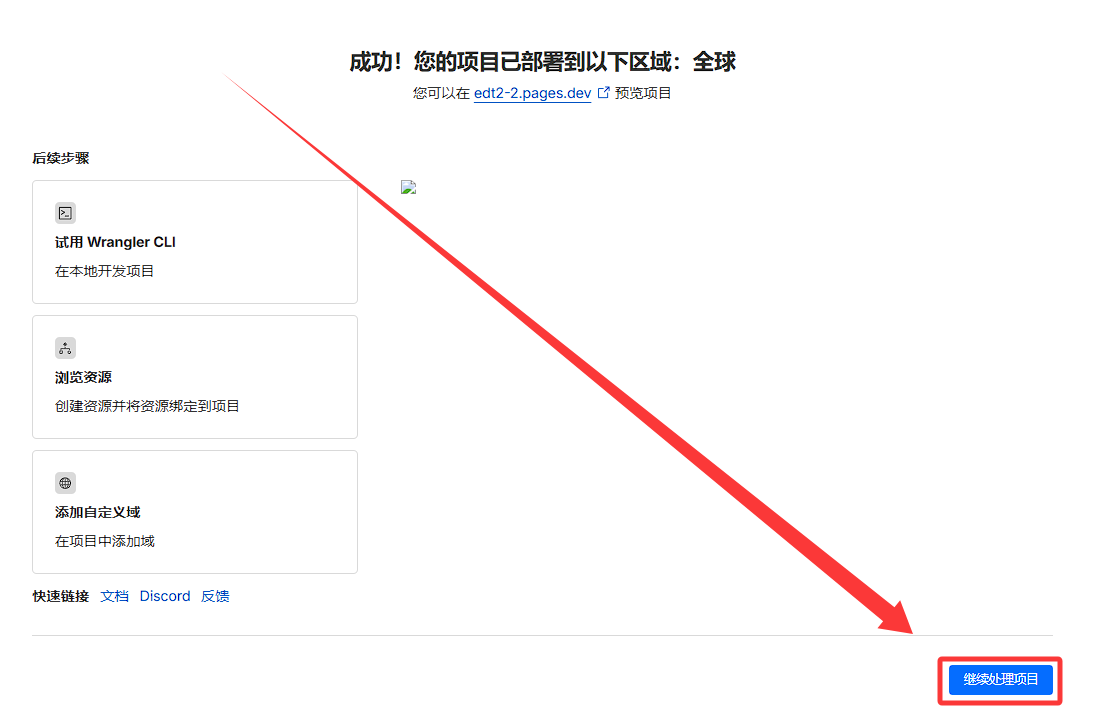This screenshot has height=726, width=1094.
Task: Click the 预览项目 text after the link
Action: point(643,93)
